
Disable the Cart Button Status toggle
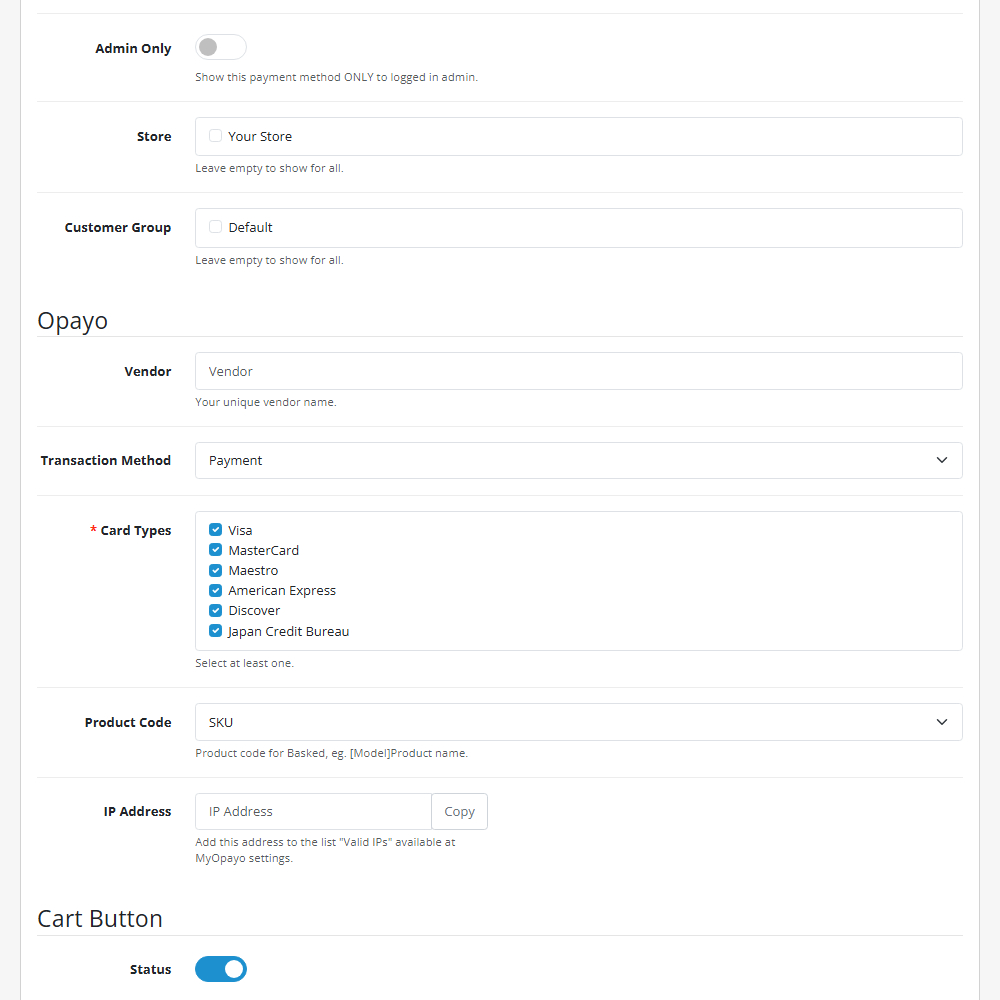[221, 969]
